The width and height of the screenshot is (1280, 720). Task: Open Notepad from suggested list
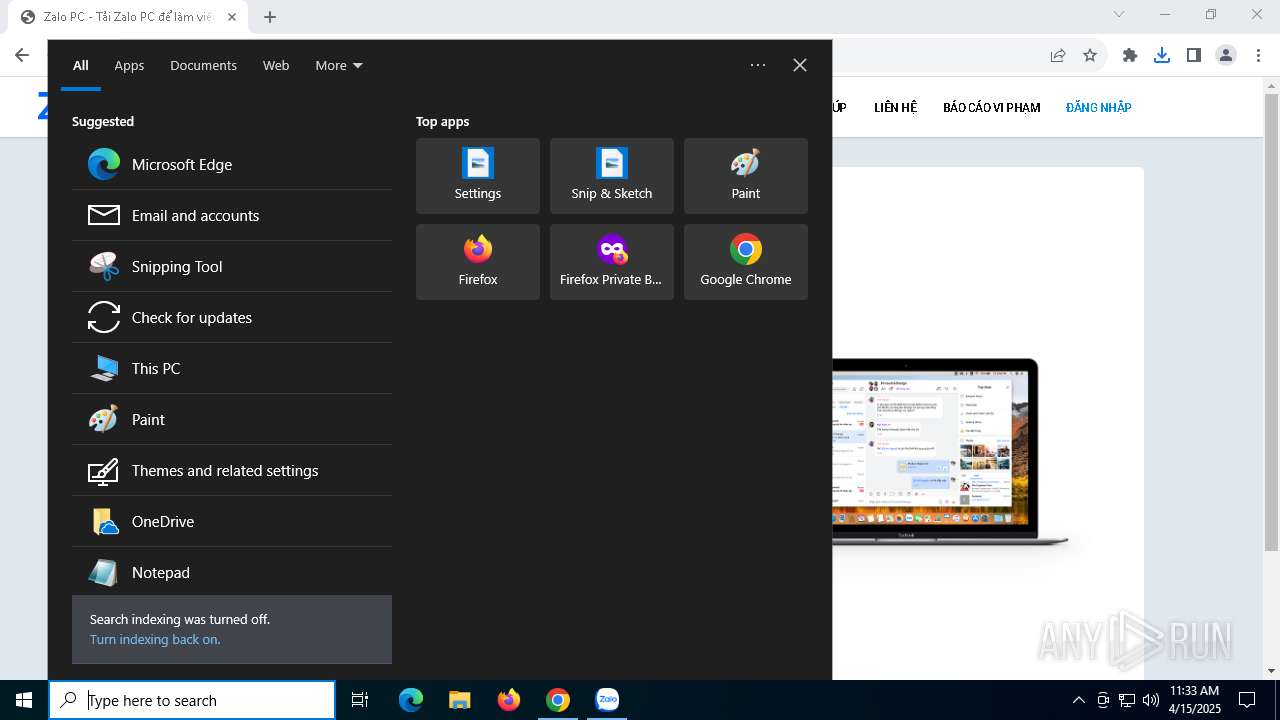coord(232,572)
